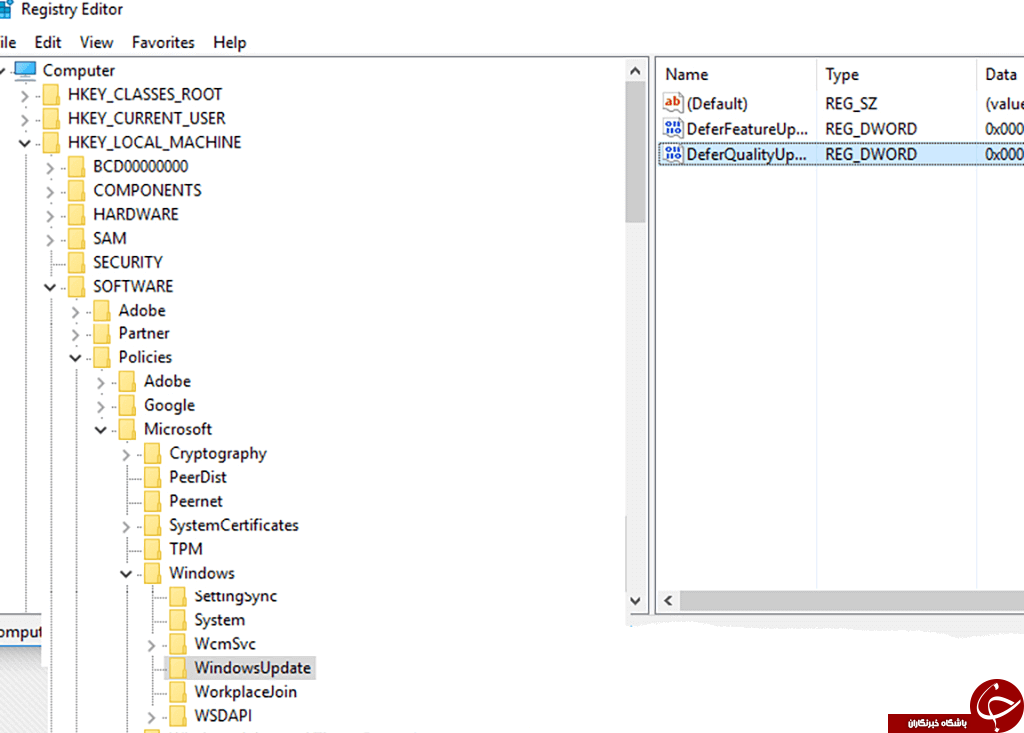The image size is (1024, 733).
Task: Click the SystemCertificates folder icon
Action: click(x=153, y=525)
